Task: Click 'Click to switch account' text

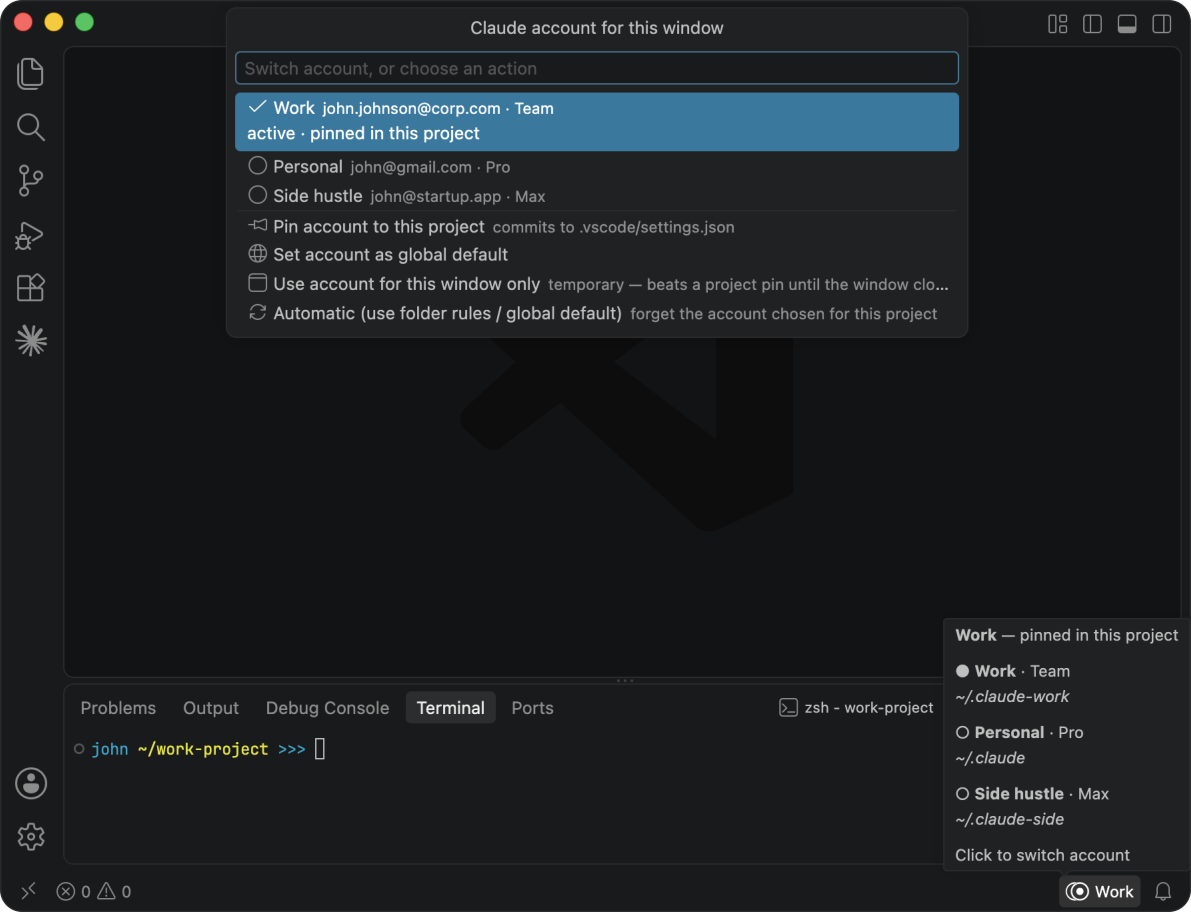Action: [1042, 855]
